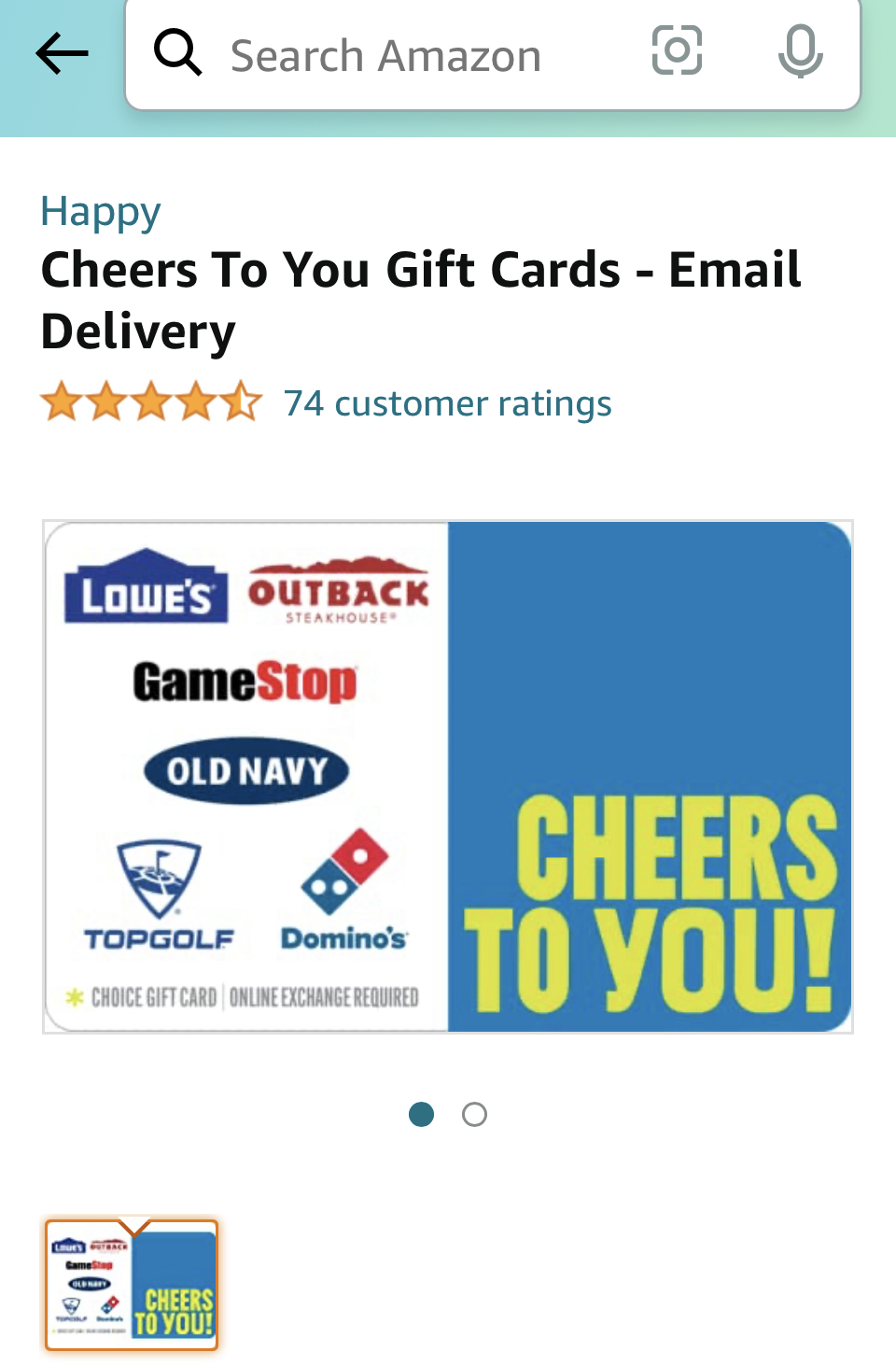896x1366 pixels.
Task: Open camera scan search icon
Action: tap(677, 50)
